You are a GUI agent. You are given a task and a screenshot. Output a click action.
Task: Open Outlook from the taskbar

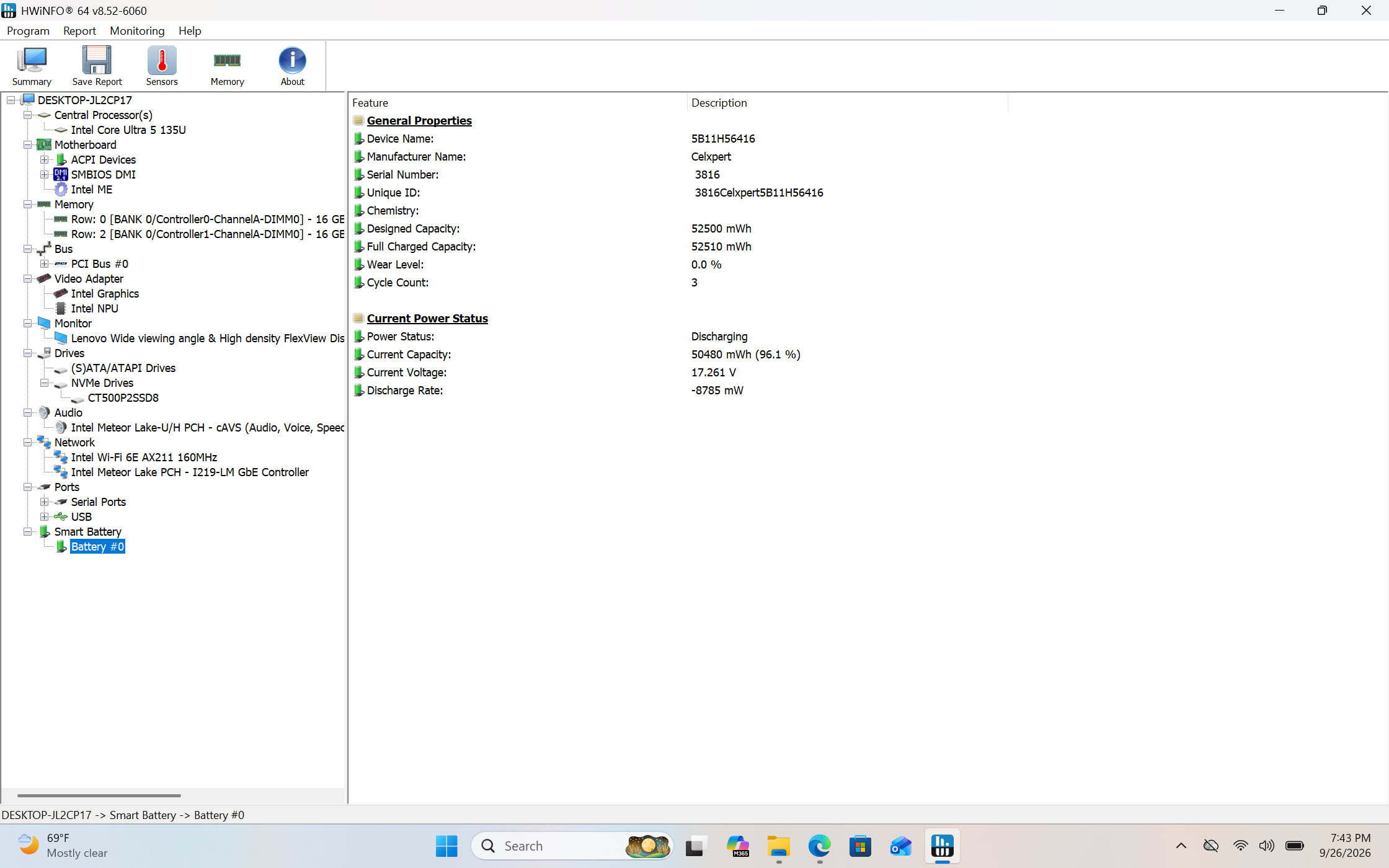coord(901,846)
